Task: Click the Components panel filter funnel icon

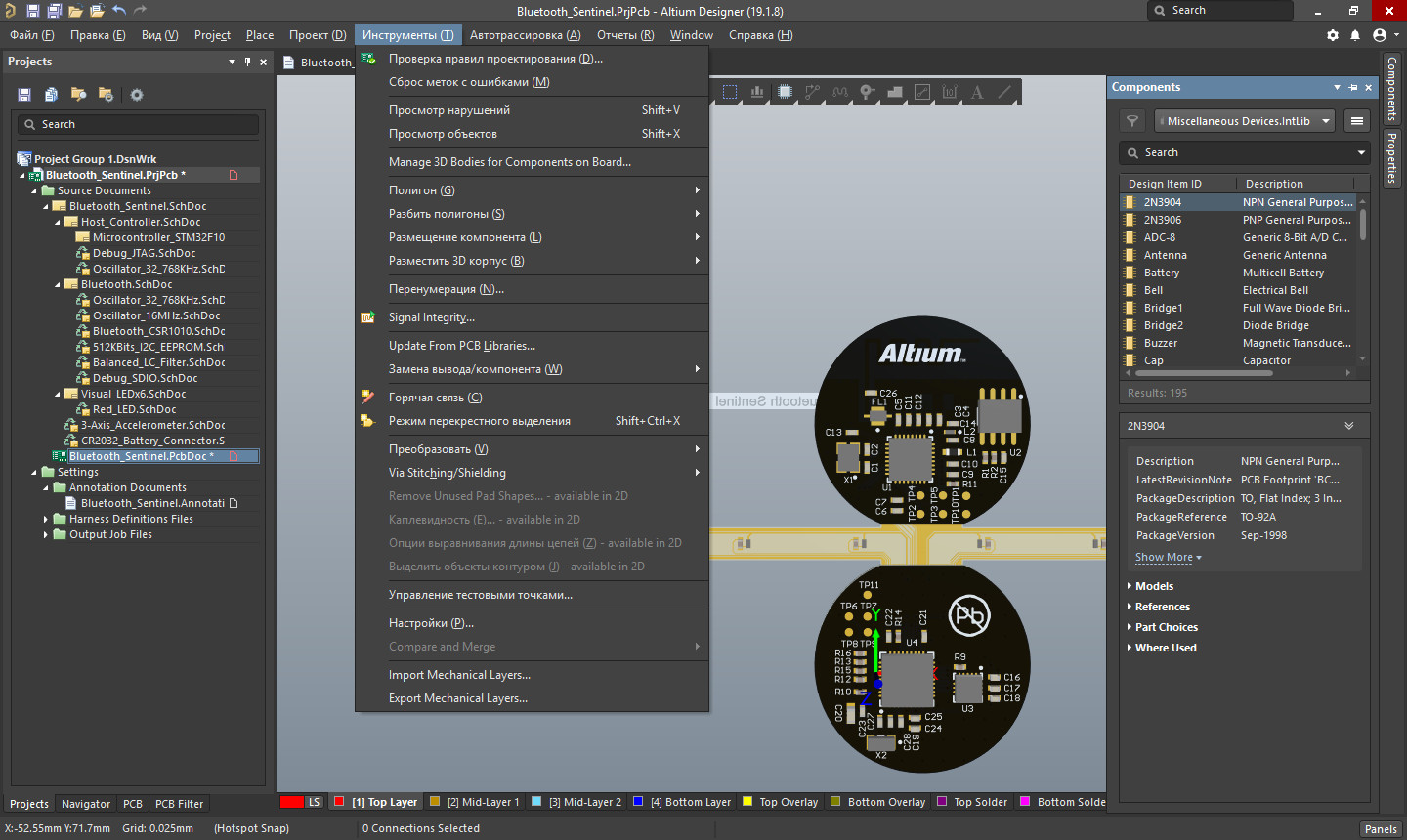Action: click(x=1132, y=121)
